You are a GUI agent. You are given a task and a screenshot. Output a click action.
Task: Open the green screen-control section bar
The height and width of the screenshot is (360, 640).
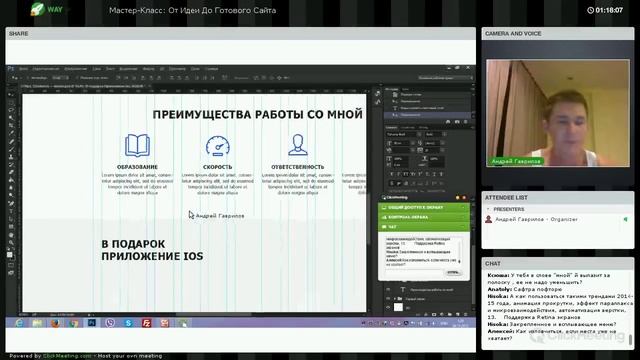[x=424, y=217]
